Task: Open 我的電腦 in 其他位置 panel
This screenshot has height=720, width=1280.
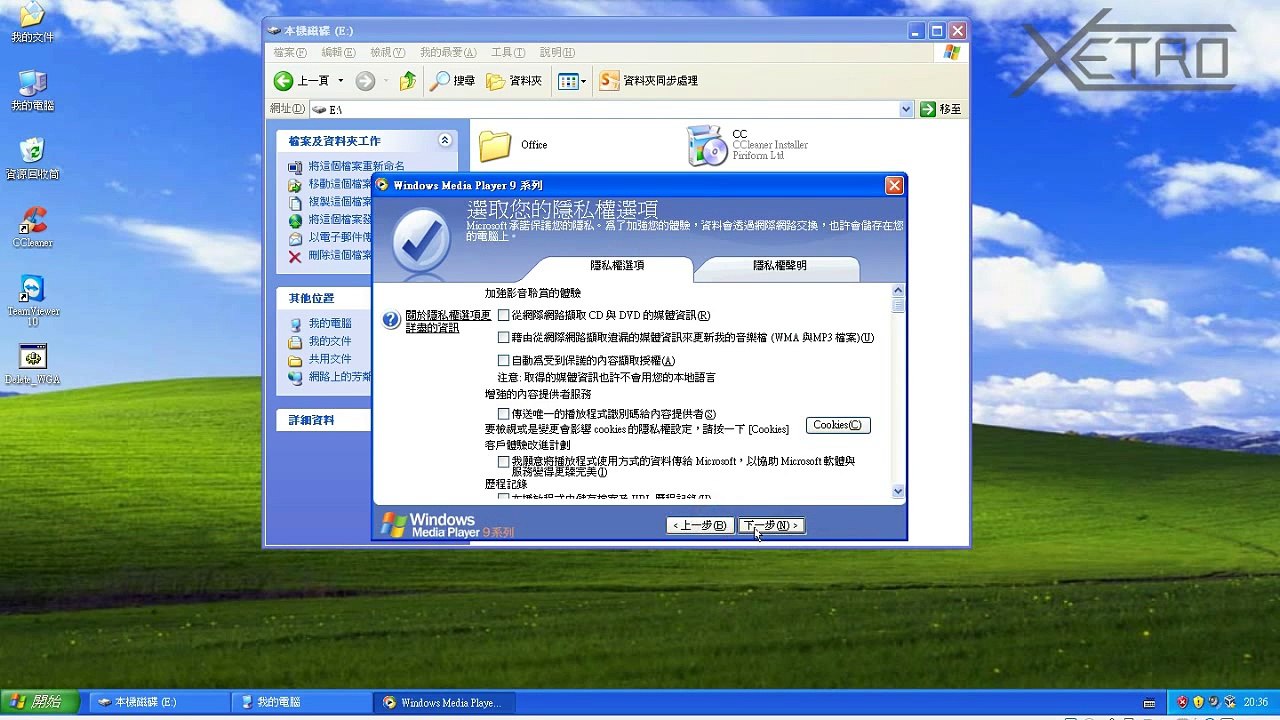Action: click(x=330, y=324)
